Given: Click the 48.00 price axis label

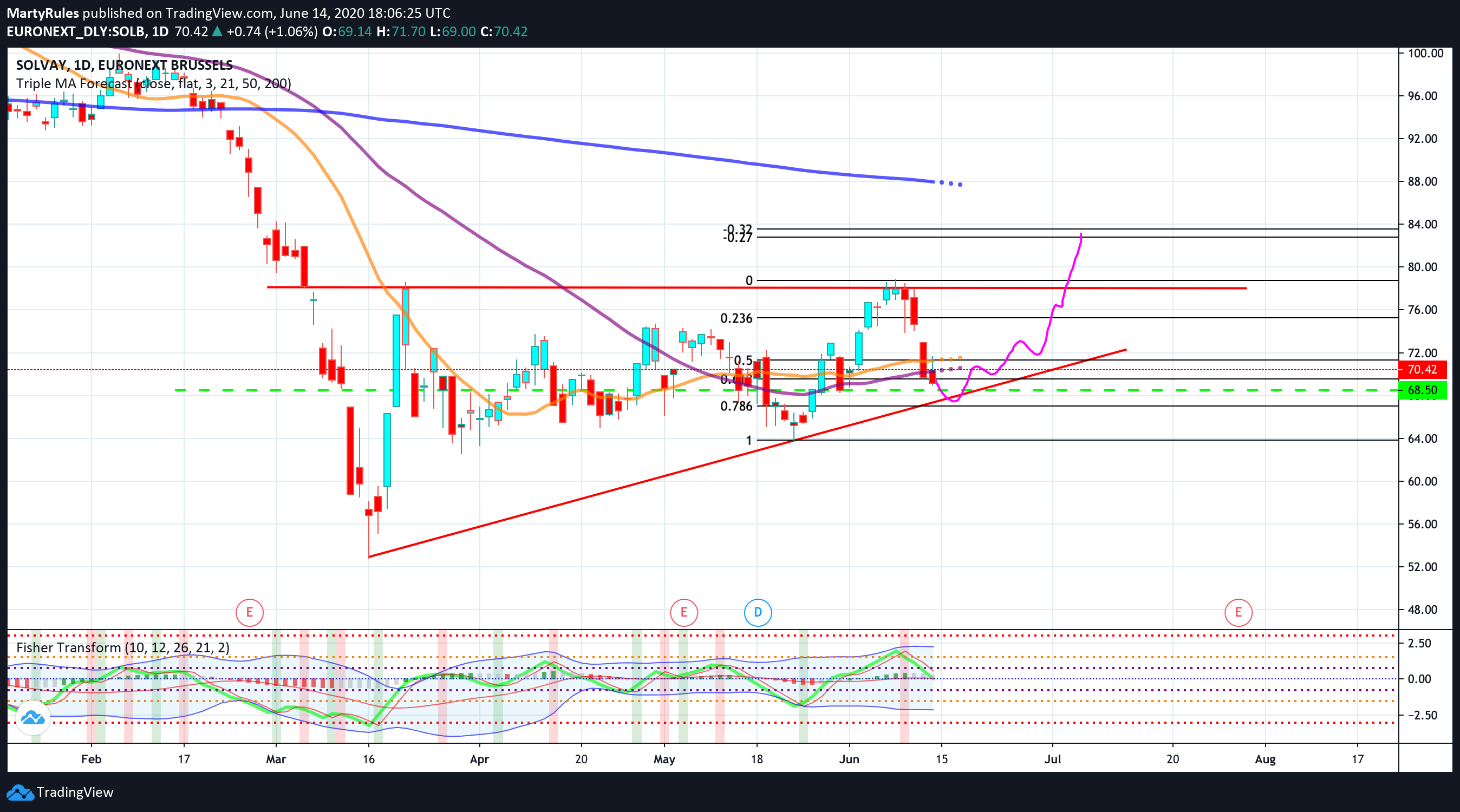Looking at the screenshot, I should pyautogui.click(x=1423, y=610).
